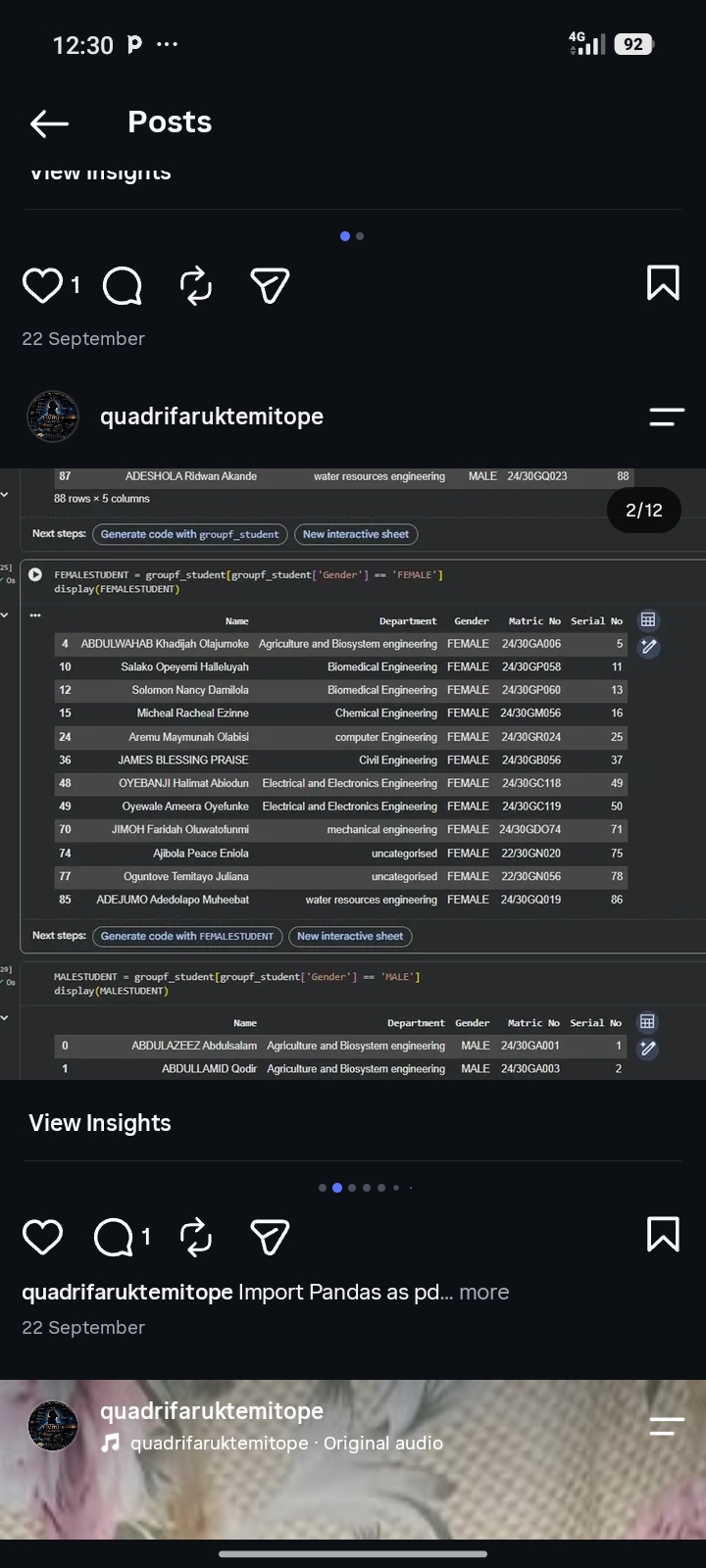Share the table post via paper plane
This screenshot has height=1568, width=706.
270,1237
